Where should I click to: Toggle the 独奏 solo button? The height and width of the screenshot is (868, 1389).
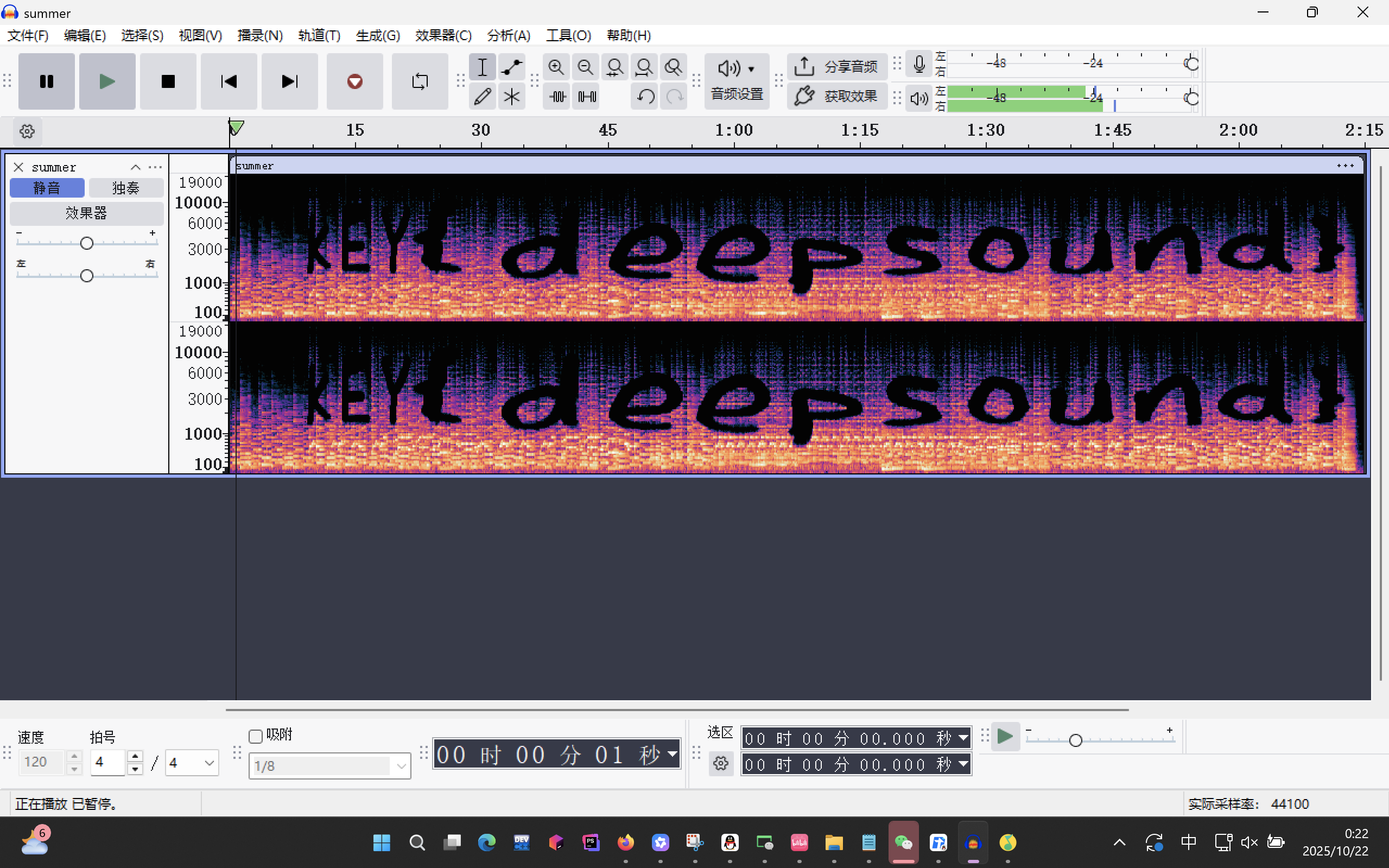point(126,188)
